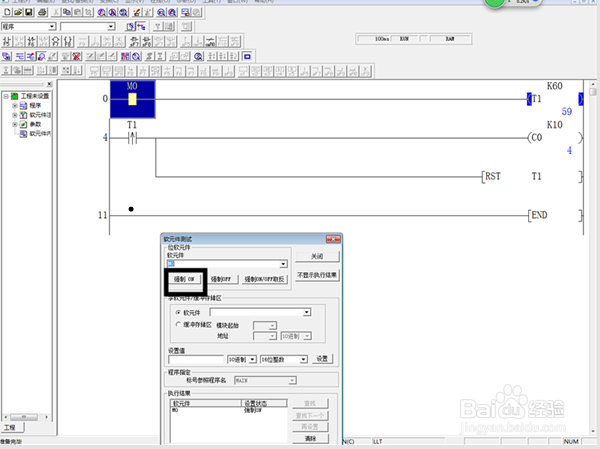Expand 参数 node in project tree

click(15, 124)
